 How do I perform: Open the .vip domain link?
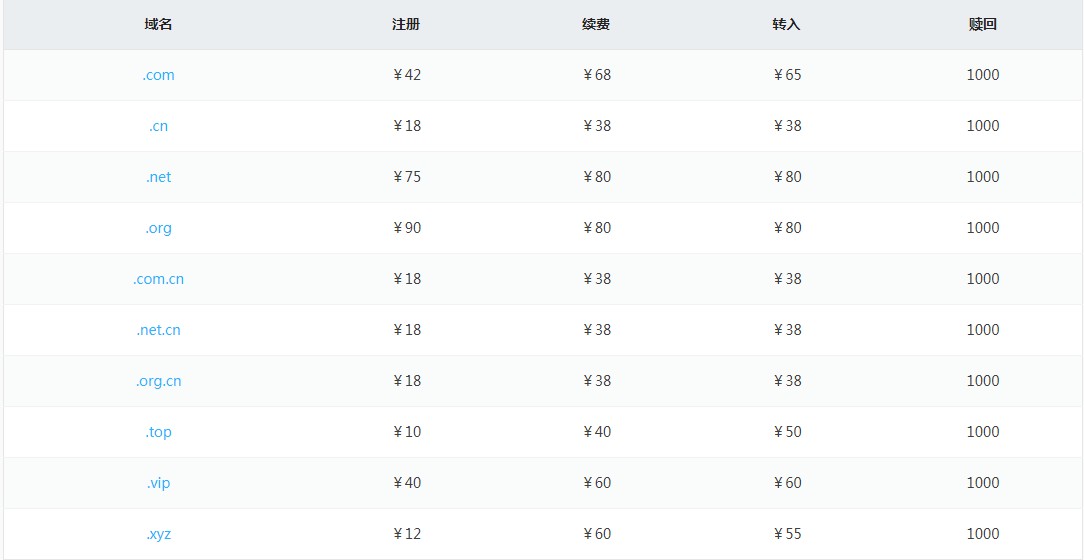coord(158,483)
